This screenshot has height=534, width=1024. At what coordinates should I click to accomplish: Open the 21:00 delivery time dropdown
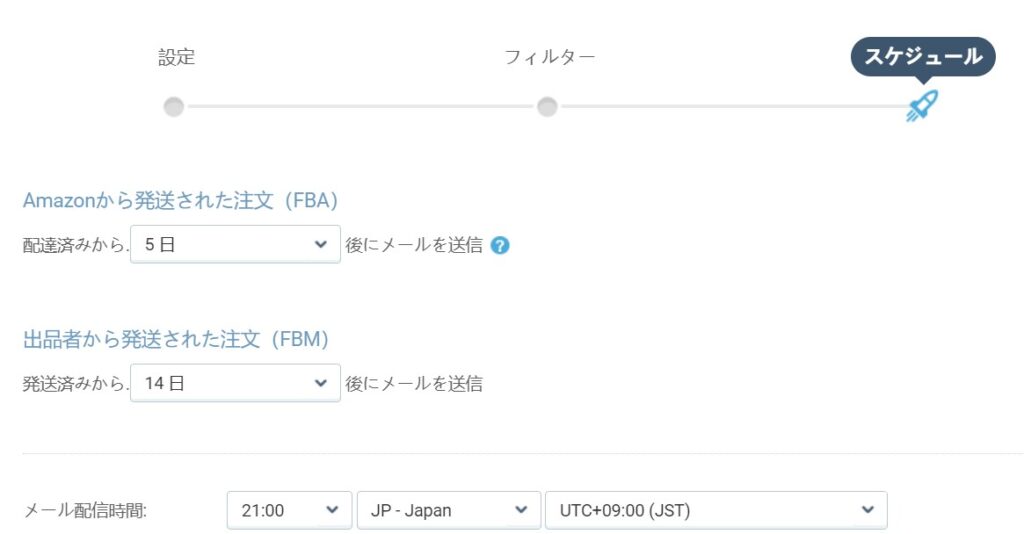point(289,510)
